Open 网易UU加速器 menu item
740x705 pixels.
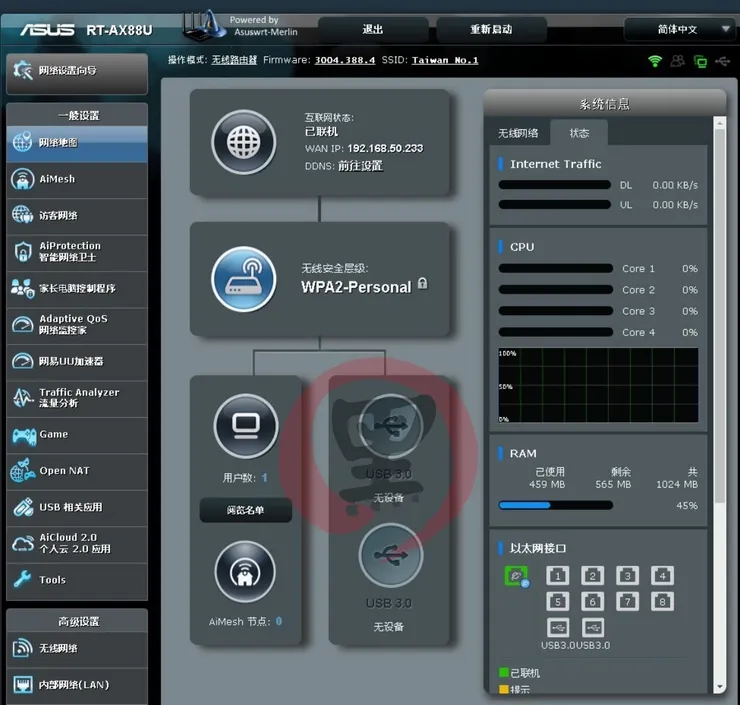77,361
